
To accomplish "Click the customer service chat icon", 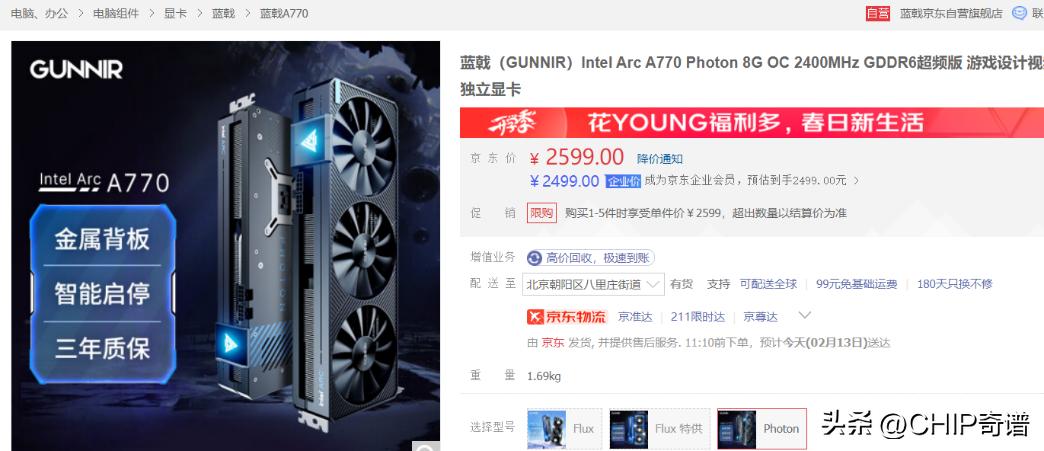I will click(x=1019, y=13).
